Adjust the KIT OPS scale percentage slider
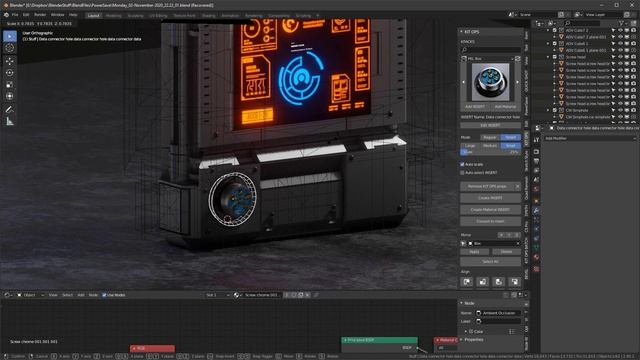This screenshot has width=640, height=360. [x=491, y=152]
